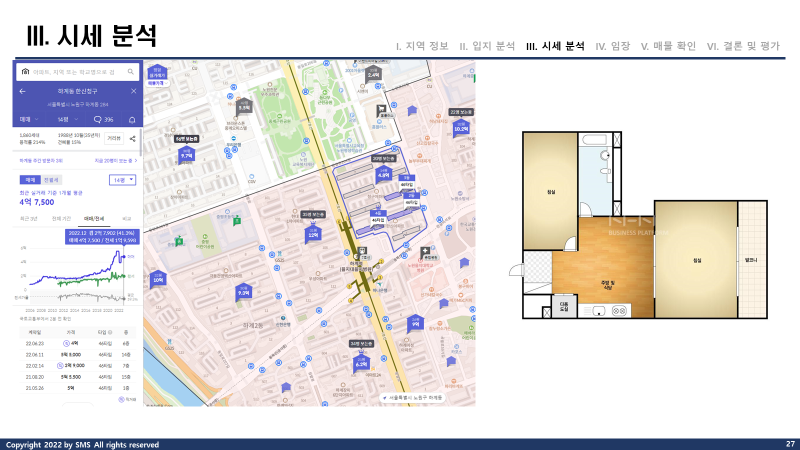Switch to the 비교 tab
Viewport: 800px width, 450px height.
127,219
